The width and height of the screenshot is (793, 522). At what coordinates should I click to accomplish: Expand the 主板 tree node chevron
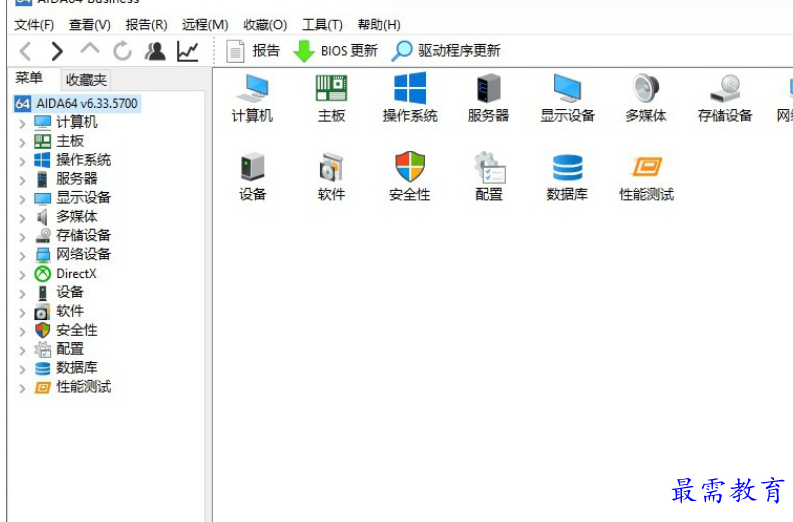coord(22,143)
